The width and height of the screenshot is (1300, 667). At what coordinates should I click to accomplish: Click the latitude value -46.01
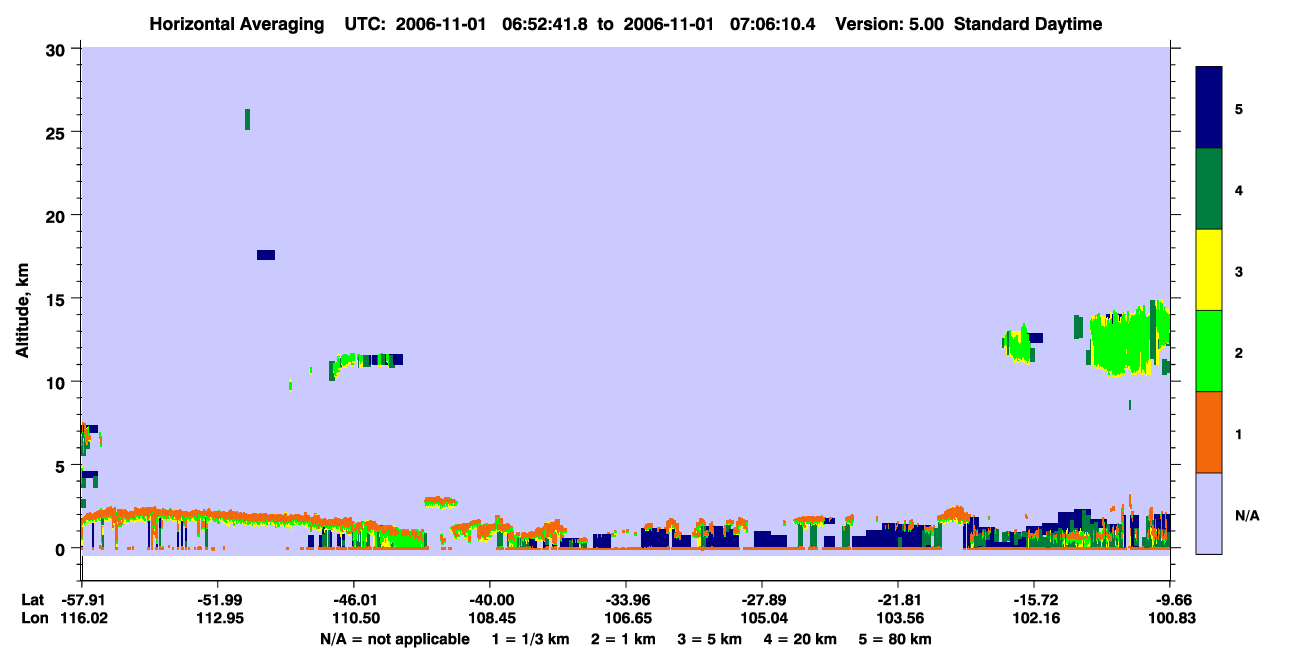tap(354, 599)
